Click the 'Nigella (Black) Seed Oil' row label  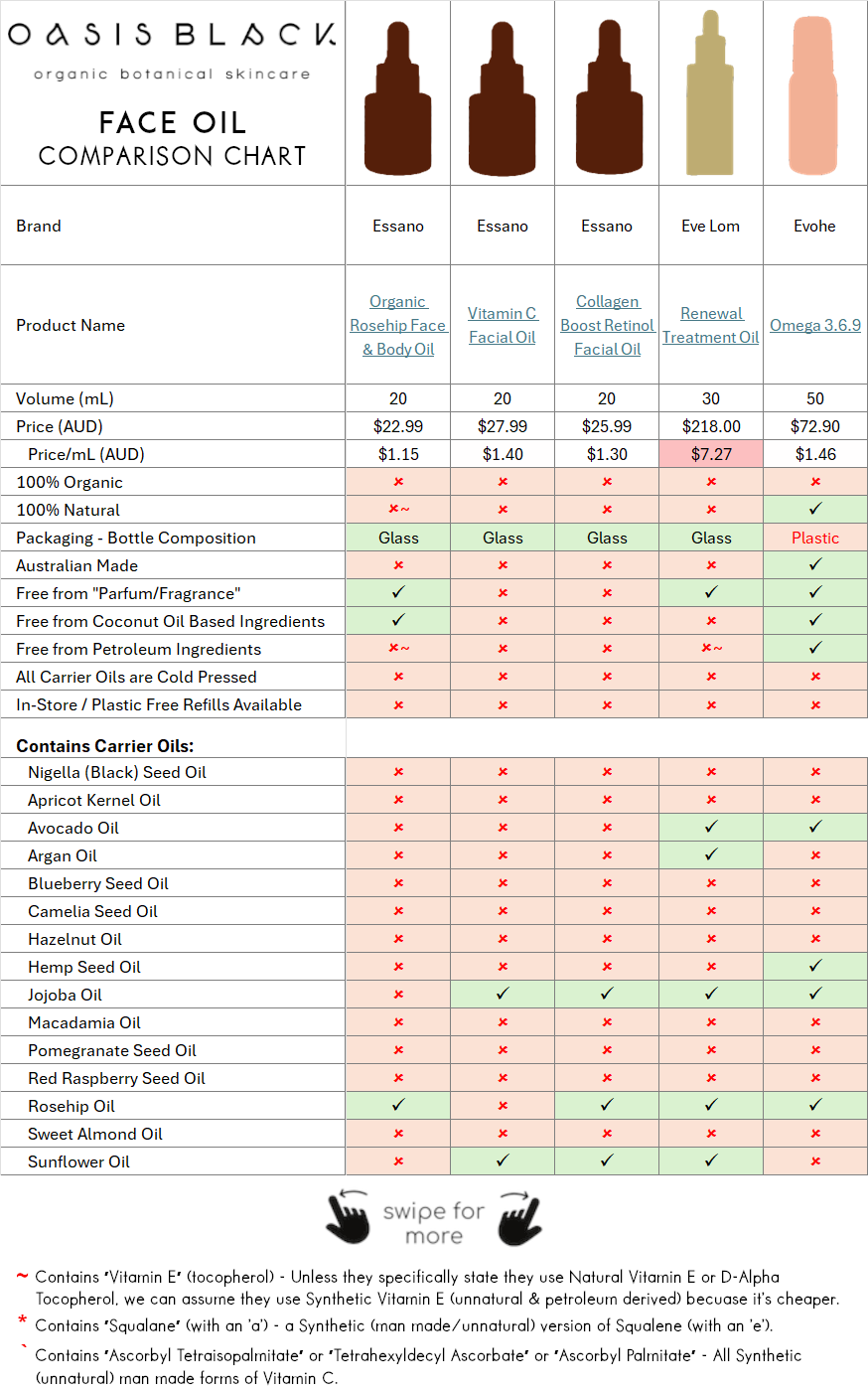pyautogui.click(x=117, y=772)
